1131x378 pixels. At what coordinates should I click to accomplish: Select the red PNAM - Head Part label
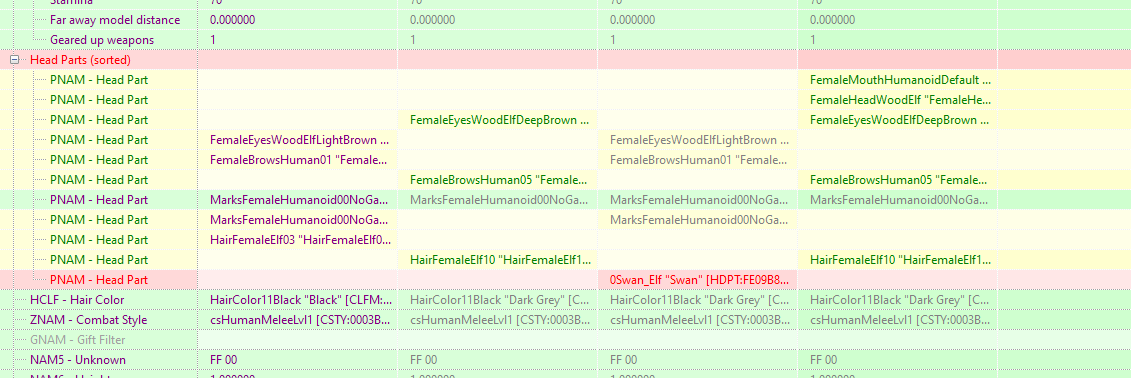[x=99, y=280]
